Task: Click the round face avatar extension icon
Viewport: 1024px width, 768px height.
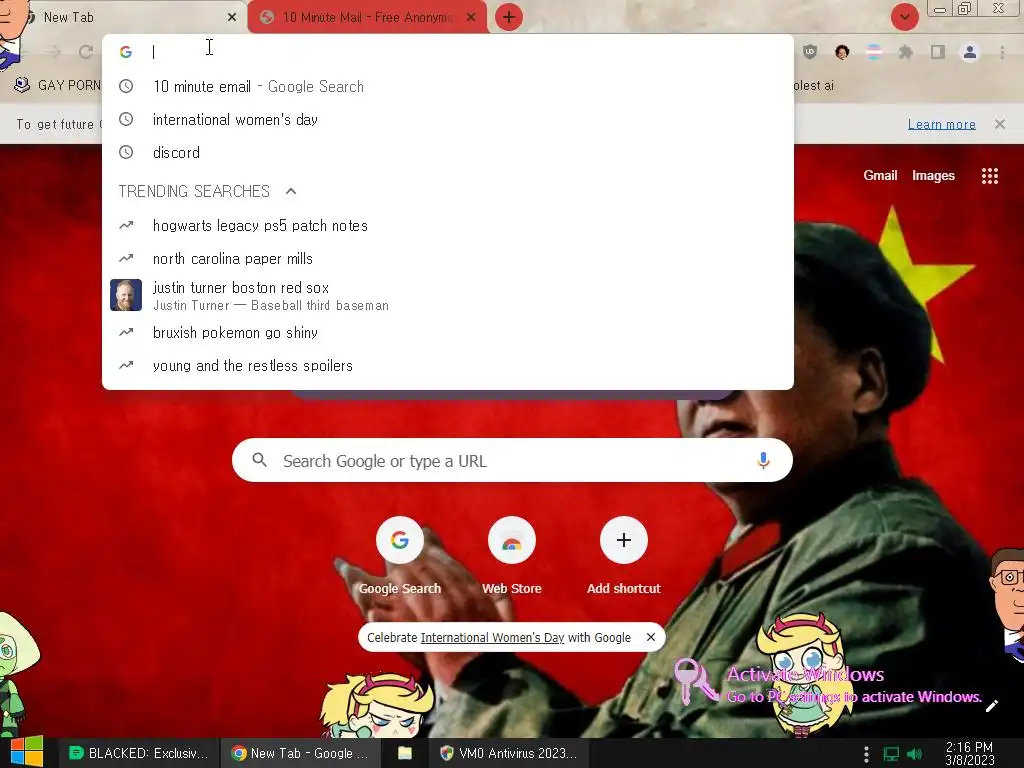Action: (842, 52)
